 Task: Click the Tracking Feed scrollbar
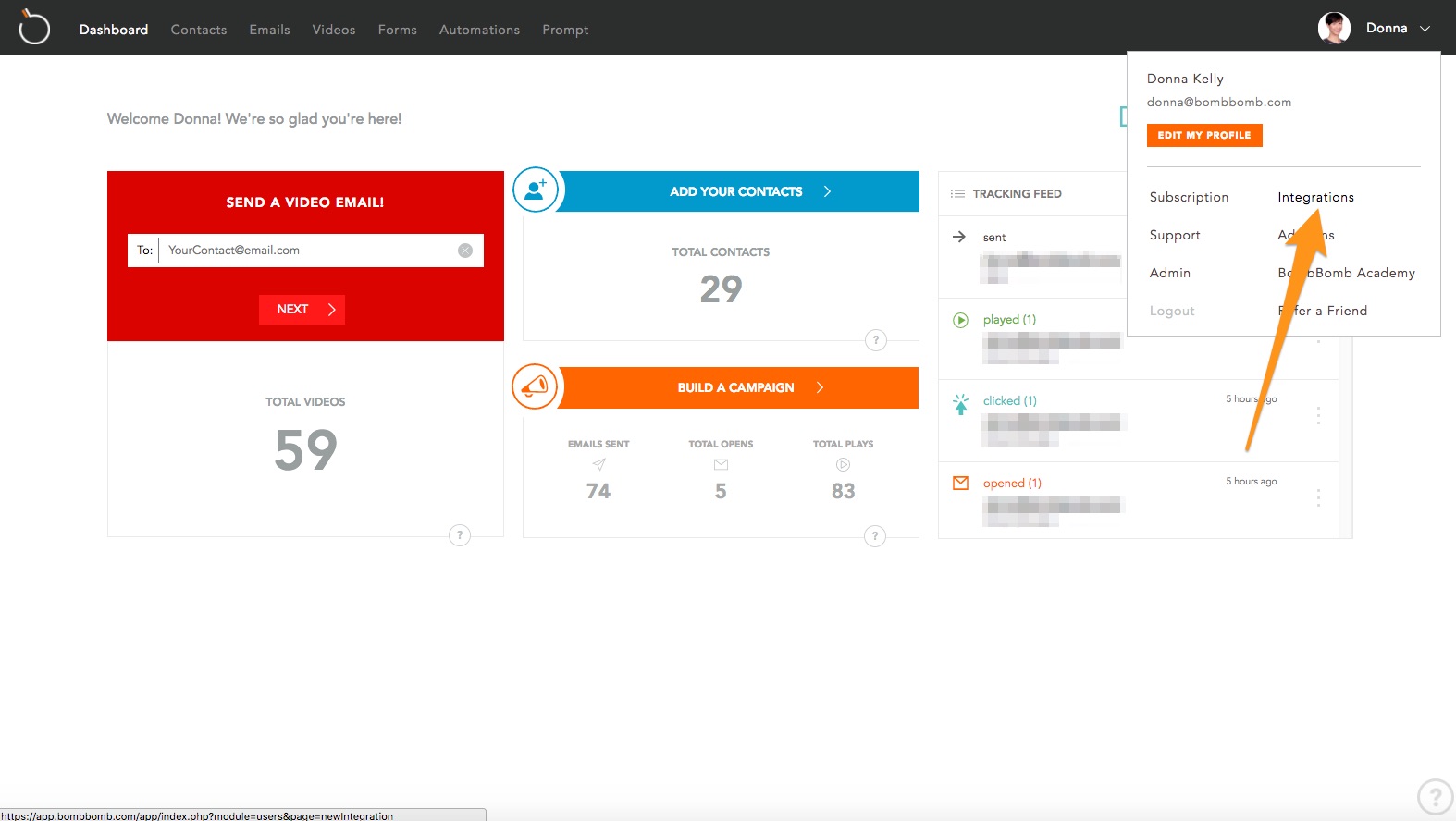[x=1346, y=437]
